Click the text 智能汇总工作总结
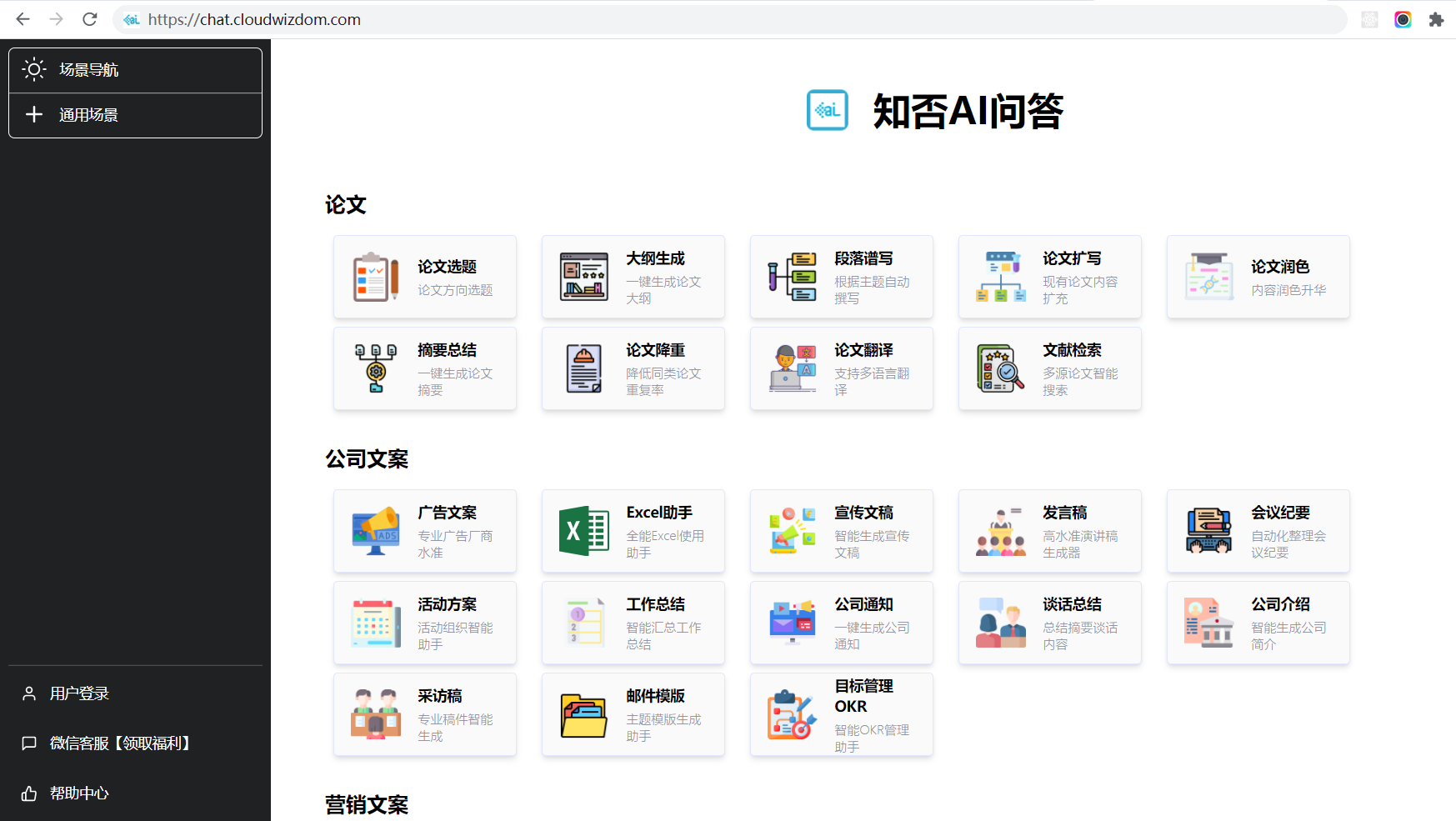The image size is (1456, 821). [663, 636]
